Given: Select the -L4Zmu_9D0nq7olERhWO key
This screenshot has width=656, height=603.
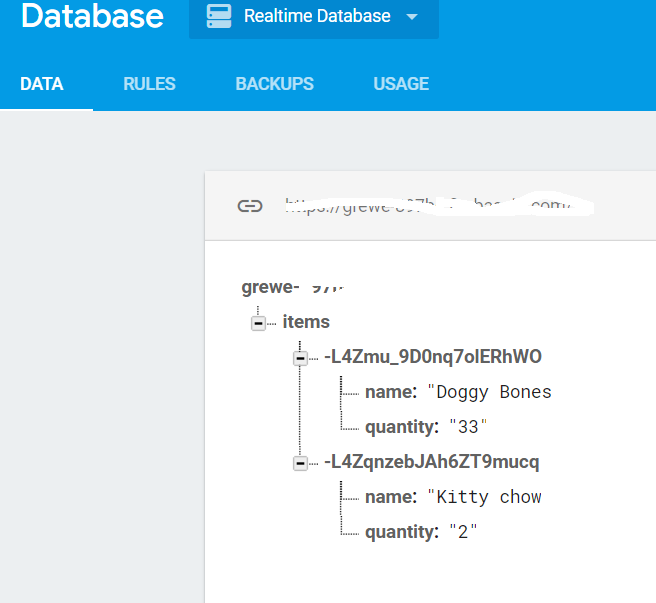Looking at the screenshot, I should coord(432,357).
